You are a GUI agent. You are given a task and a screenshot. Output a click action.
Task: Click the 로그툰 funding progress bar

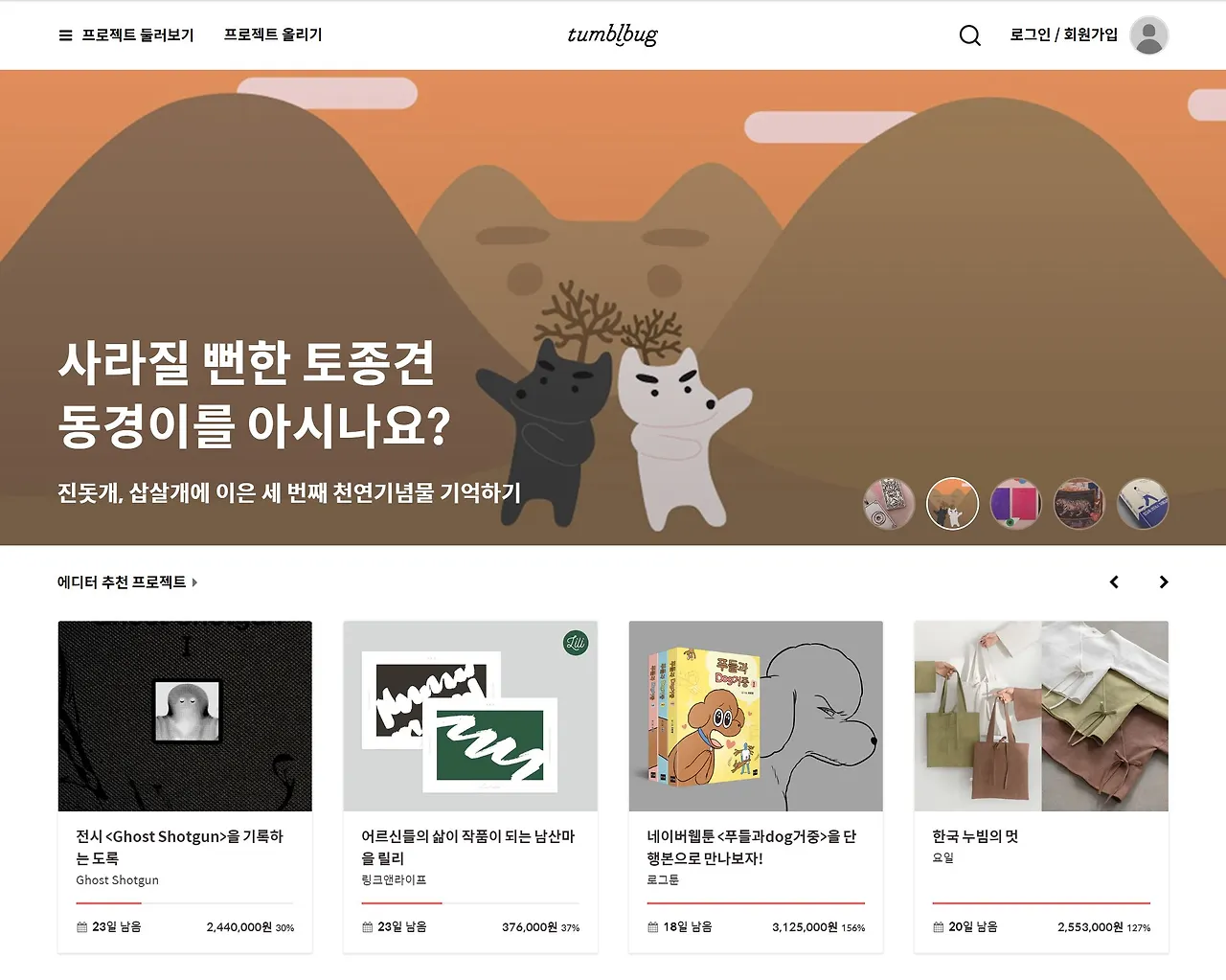coord(756,902)
